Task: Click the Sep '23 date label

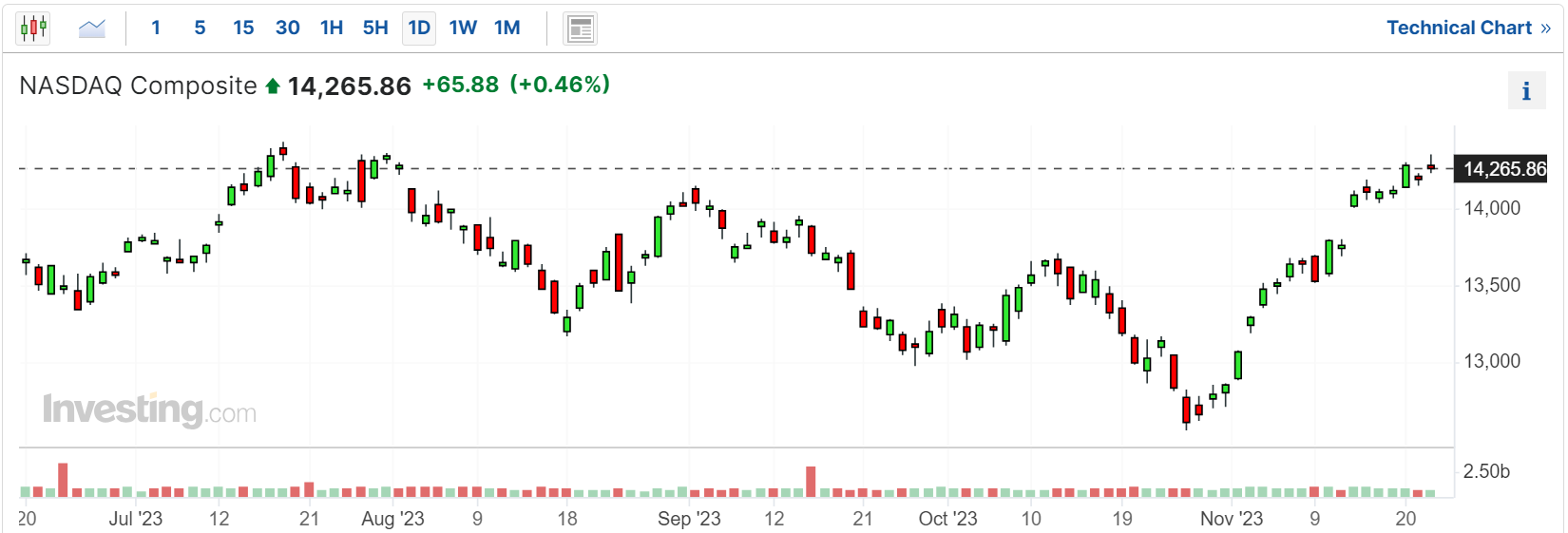Action: 689,519
